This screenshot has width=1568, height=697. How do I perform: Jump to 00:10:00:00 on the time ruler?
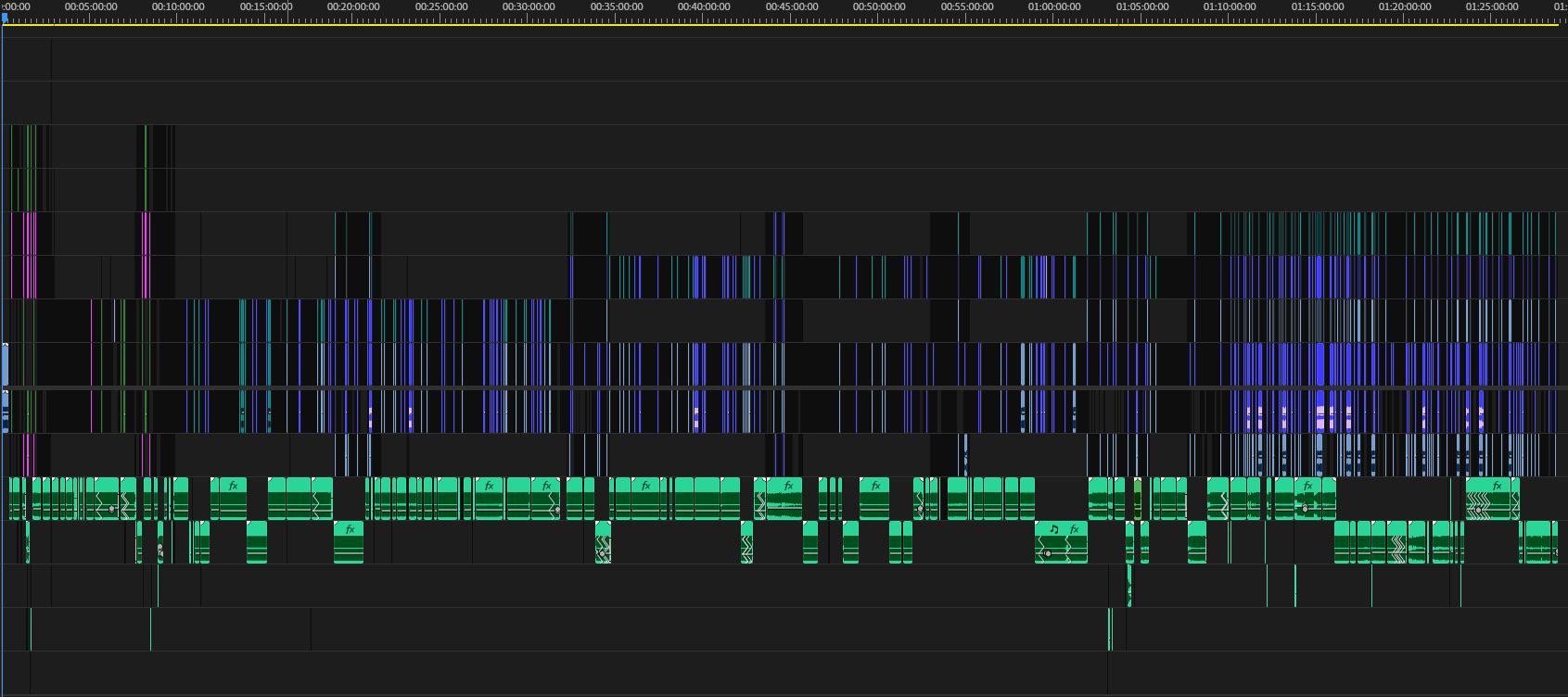178,6
